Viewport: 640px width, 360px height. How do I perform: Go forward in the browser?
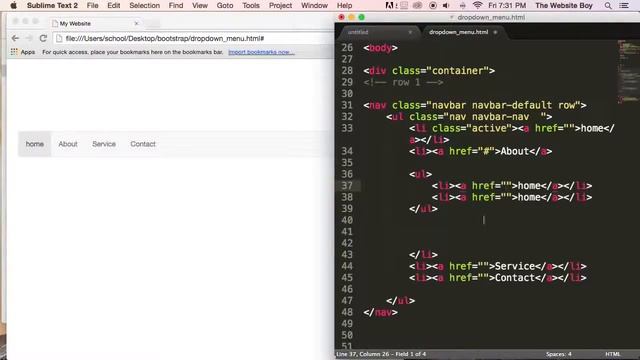click(29, 38)
